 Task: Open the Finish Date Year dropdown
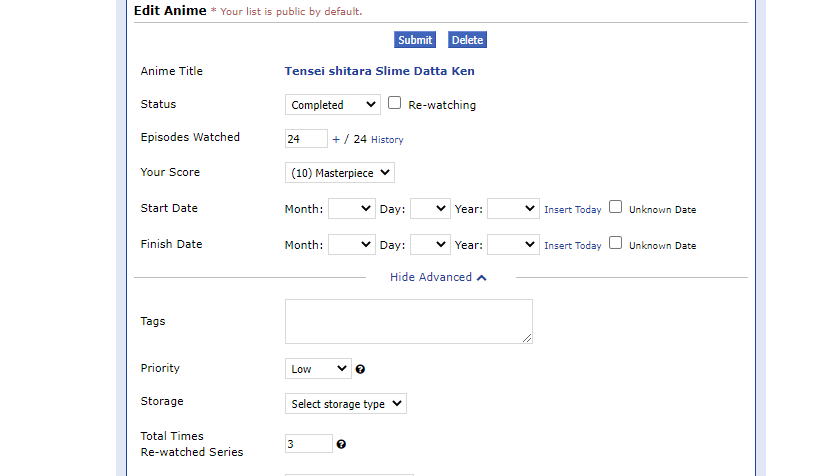pyautogui.click(x=513, y=244)
